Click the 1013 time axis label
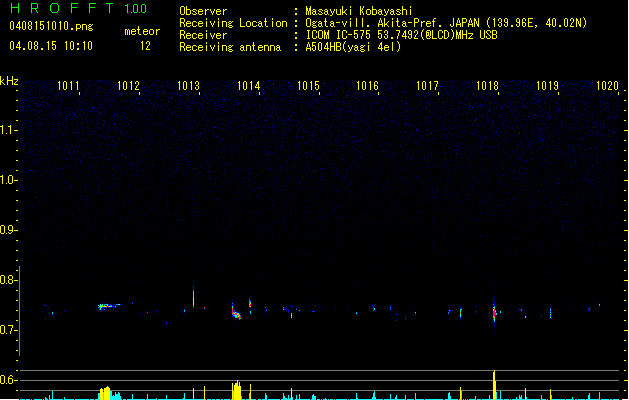 pos(188,86)
